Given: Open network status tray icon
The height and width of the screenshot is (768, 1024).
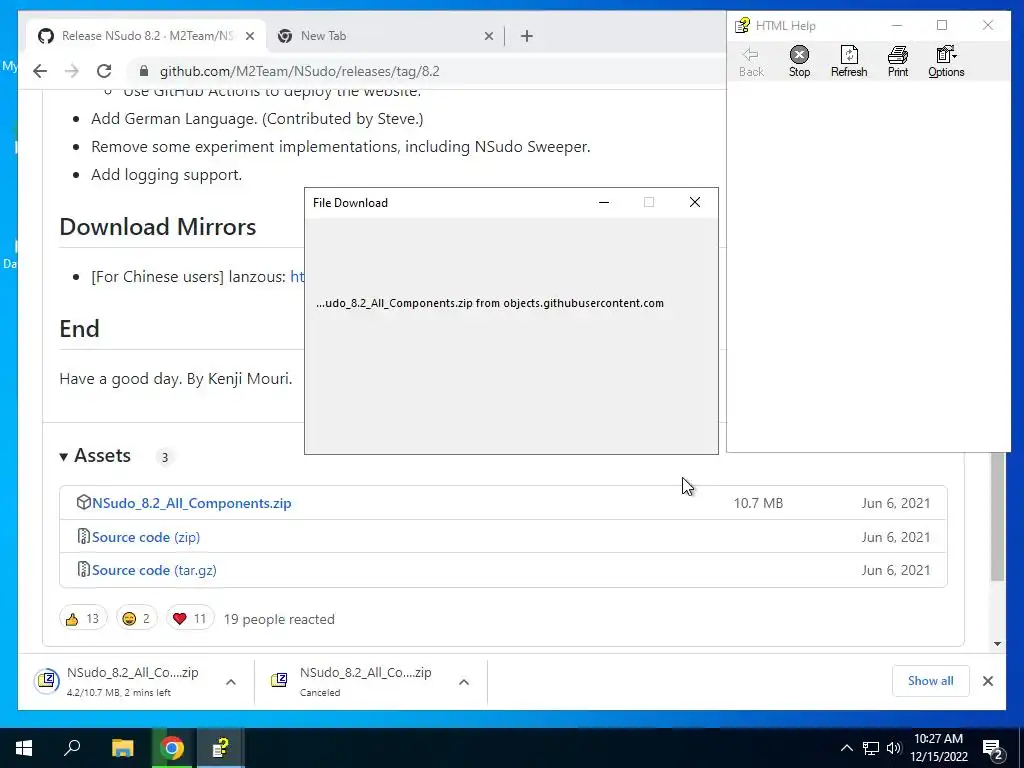Looking at the screenshot, I should point(871,748).
